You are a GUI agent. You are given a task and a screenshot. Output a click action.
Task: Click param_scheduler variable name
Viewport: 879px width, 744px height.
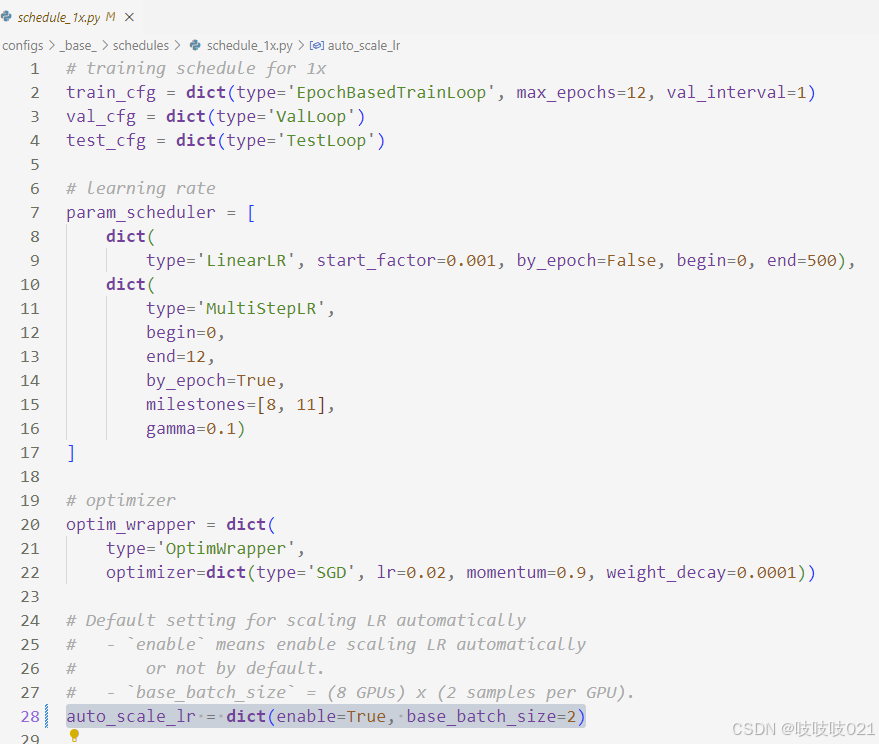click(x=141, y=212)
